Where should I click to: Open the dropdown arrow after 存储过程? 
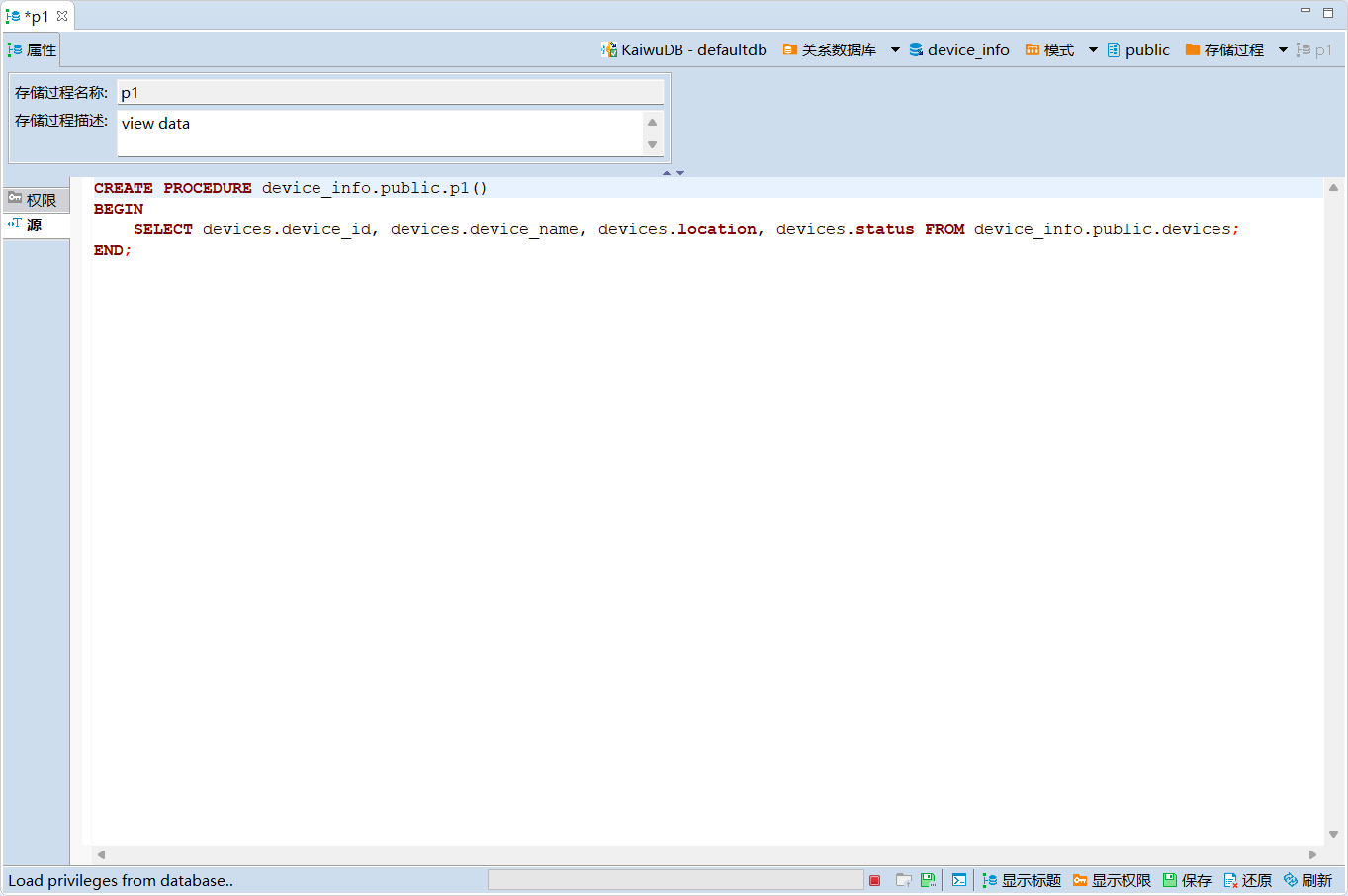(x=1283, y=49)
